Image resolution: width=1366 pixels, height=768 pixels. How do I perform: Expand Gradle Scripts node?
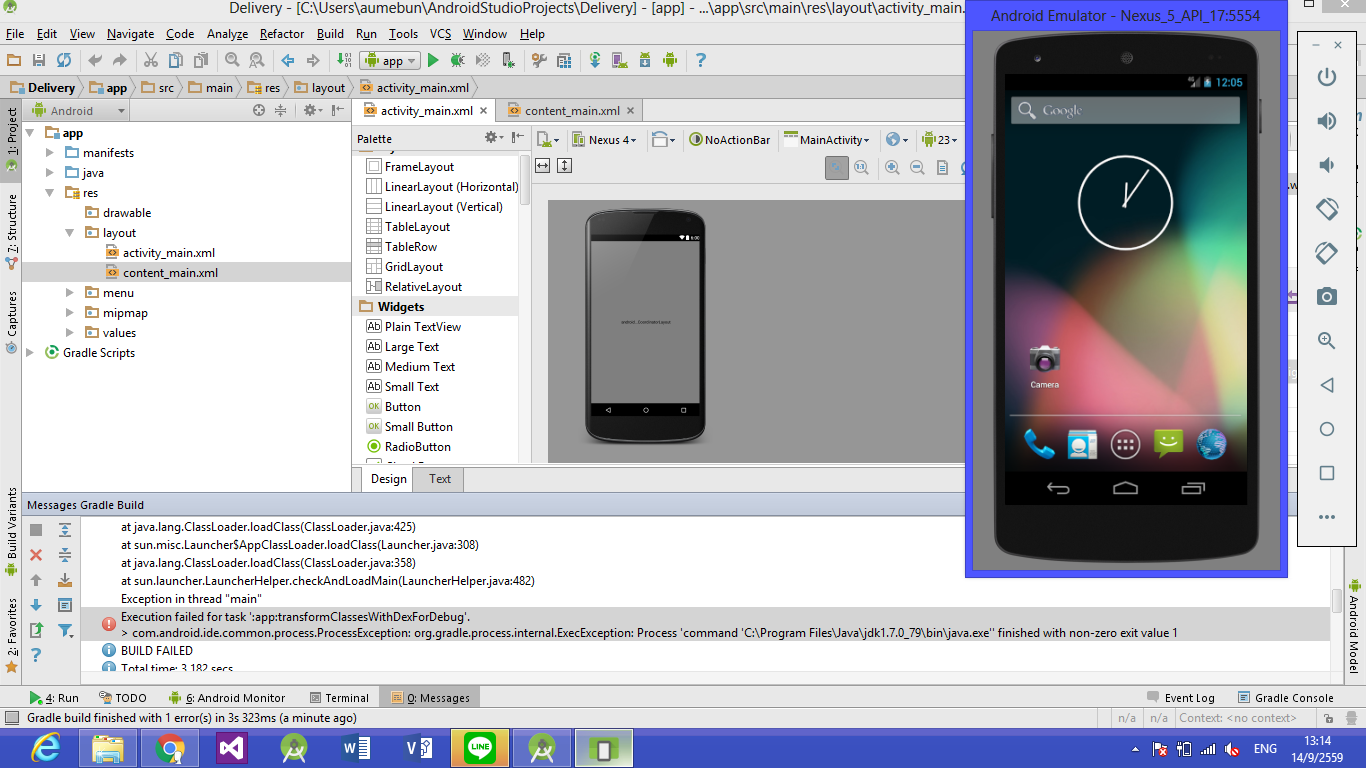tap(30, 353)
